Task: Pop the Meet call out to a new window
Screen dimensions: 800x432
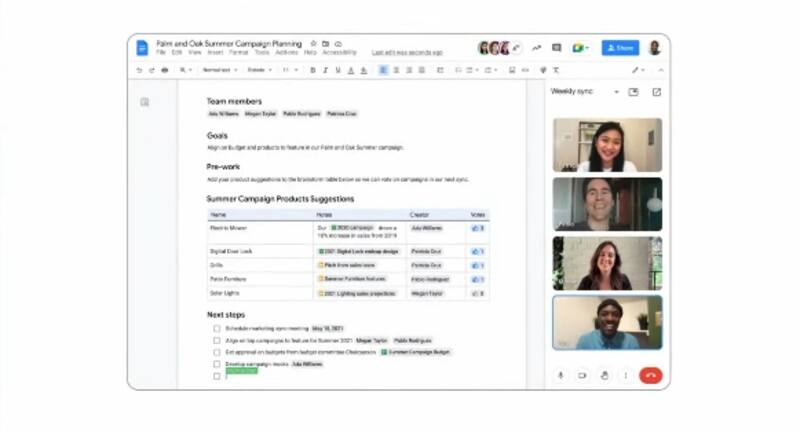Action: [656, 92]
